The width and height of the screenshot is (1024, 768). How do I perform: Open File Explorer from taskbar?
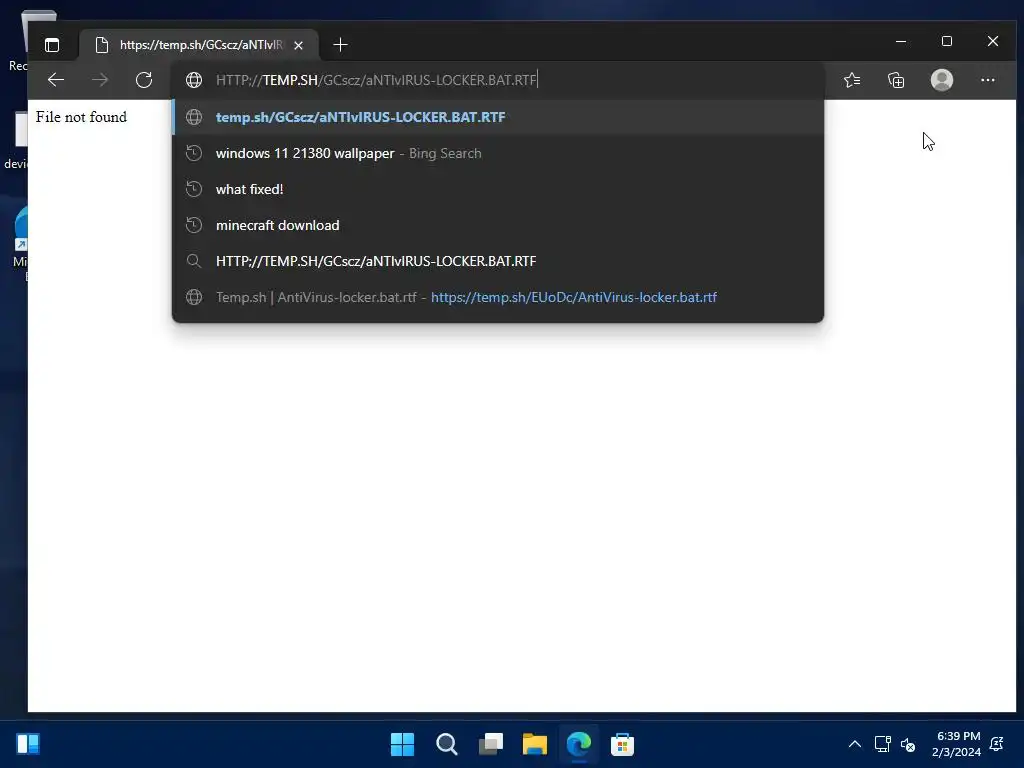click(535, 744)
